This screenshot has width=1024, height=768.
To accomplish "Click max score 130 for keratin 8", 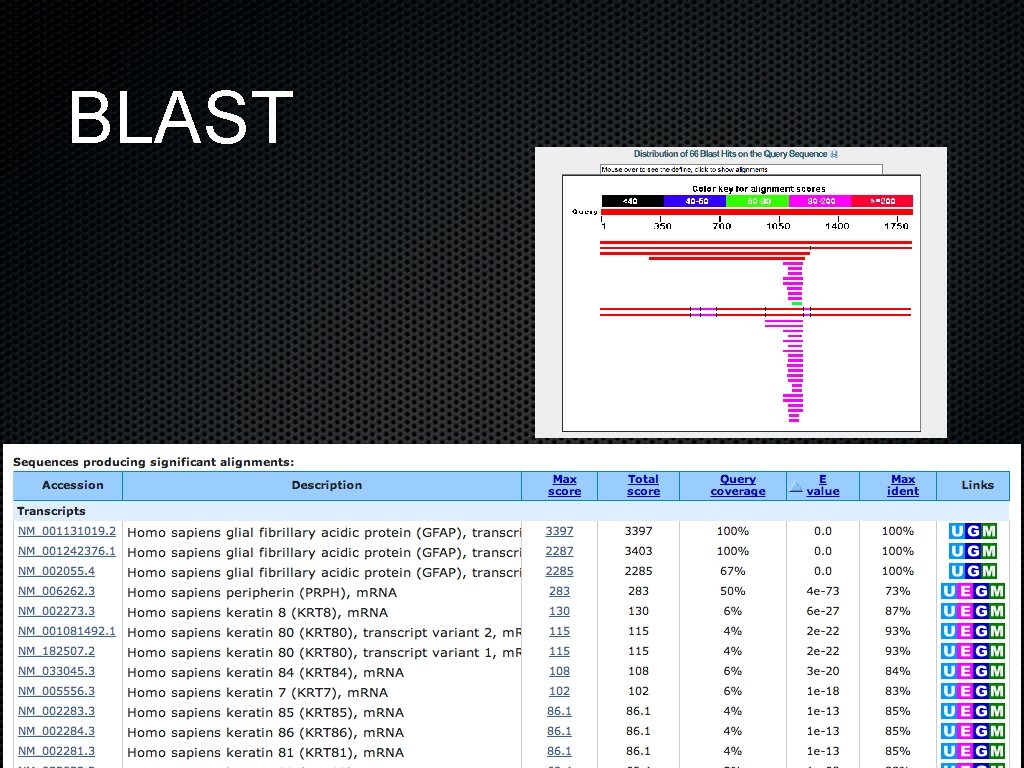I will (x=560, y=611).
